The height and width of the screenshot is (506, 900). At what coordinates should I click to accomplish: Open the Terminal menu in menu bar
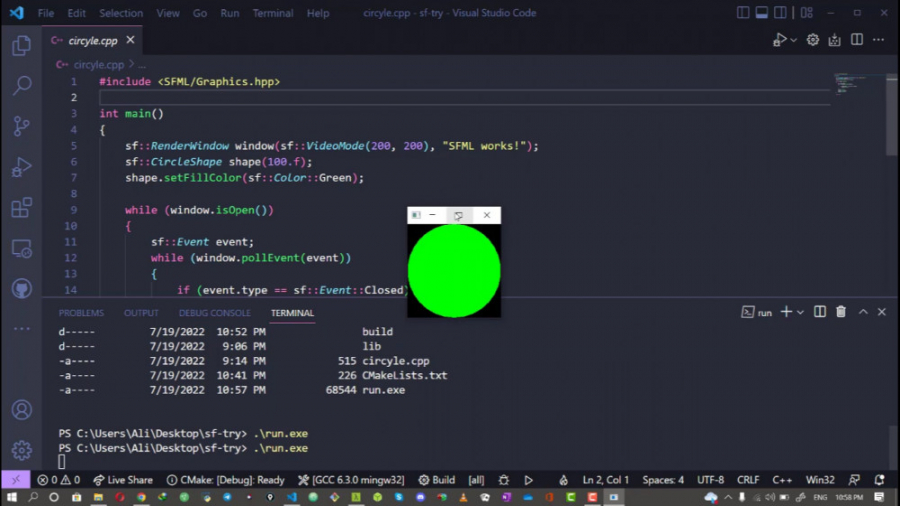[272, 13]
